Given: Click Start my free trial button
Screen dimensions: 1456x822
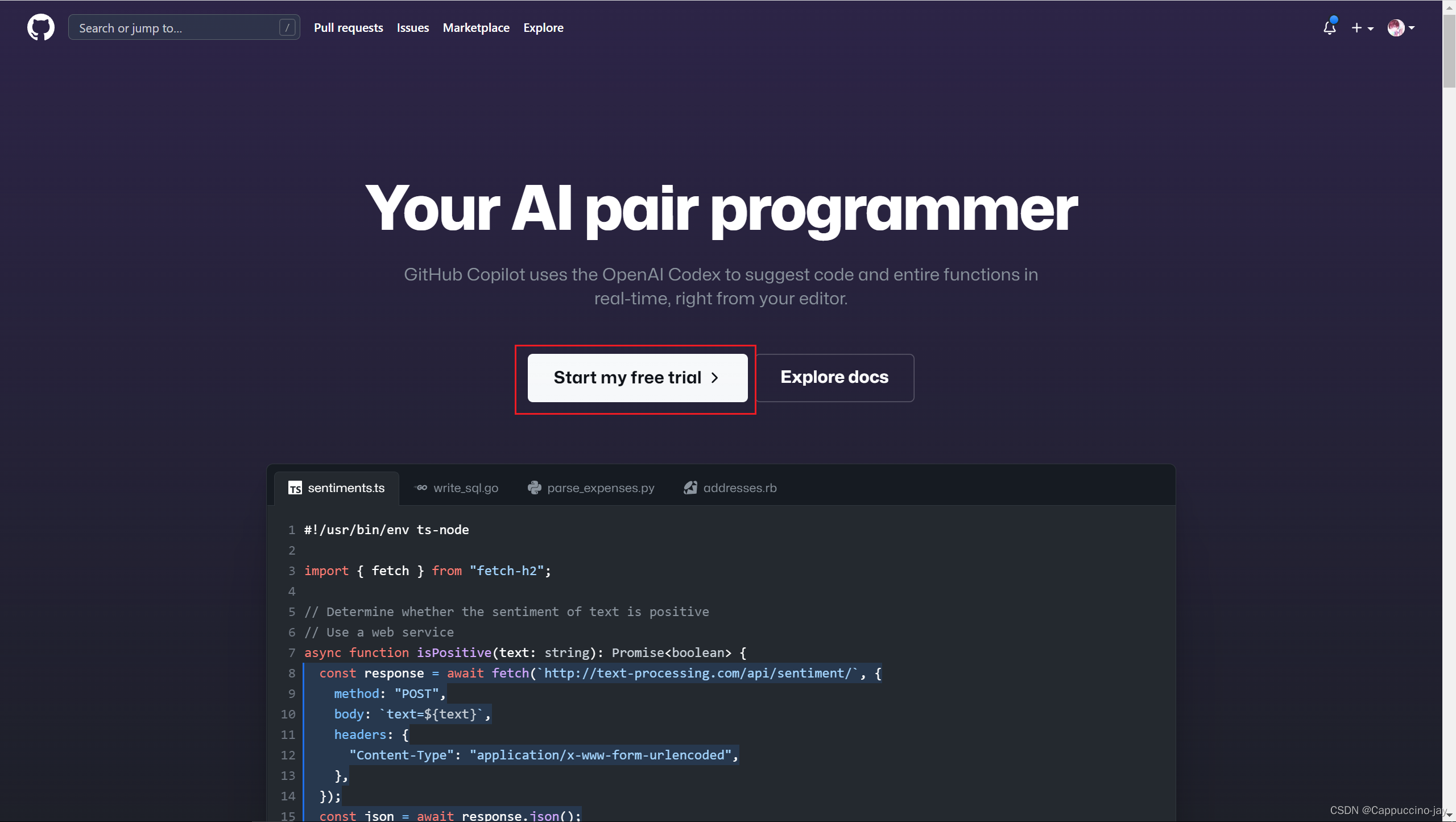Looking at the screenshot, I should click(x=638, y=378).
